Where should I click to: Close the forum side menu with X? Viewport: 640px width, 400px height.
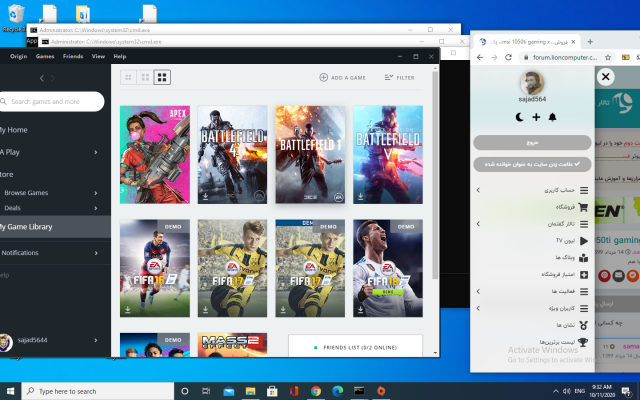tap(606, 76)
